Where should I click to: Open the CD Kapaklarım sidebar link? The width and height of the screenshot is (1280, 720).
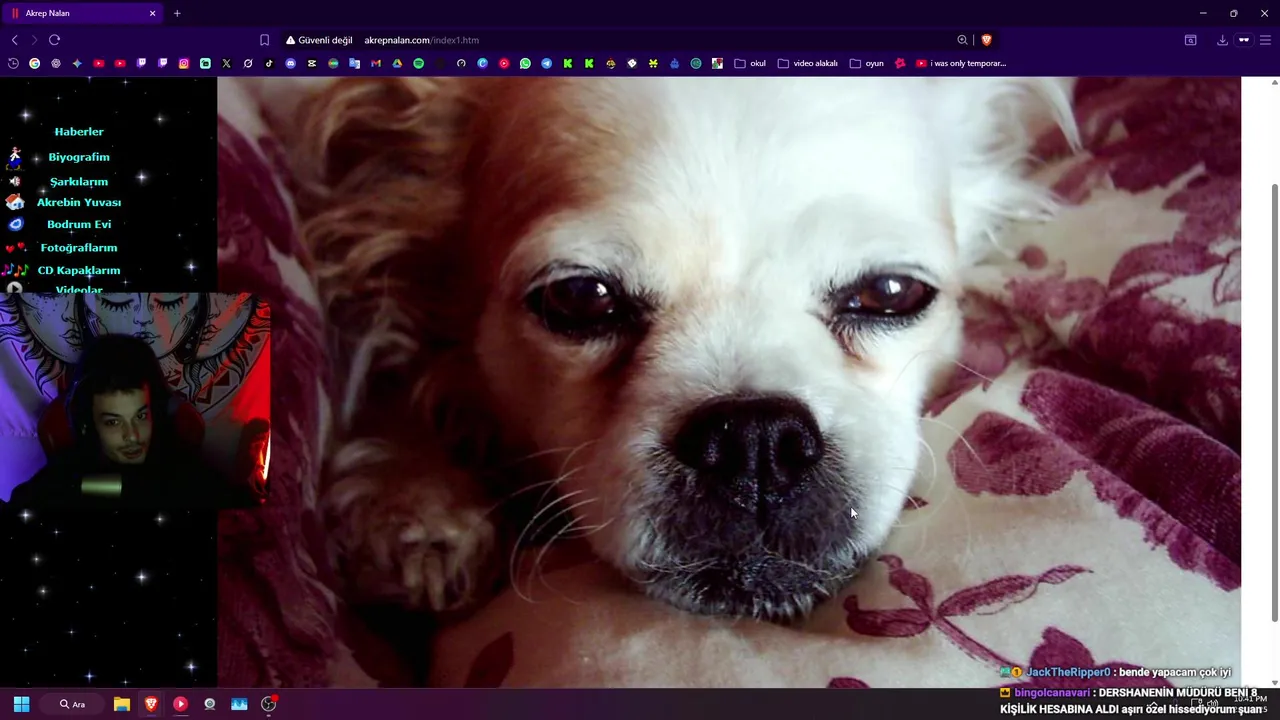pyautogui.click(x=79, y=270)
